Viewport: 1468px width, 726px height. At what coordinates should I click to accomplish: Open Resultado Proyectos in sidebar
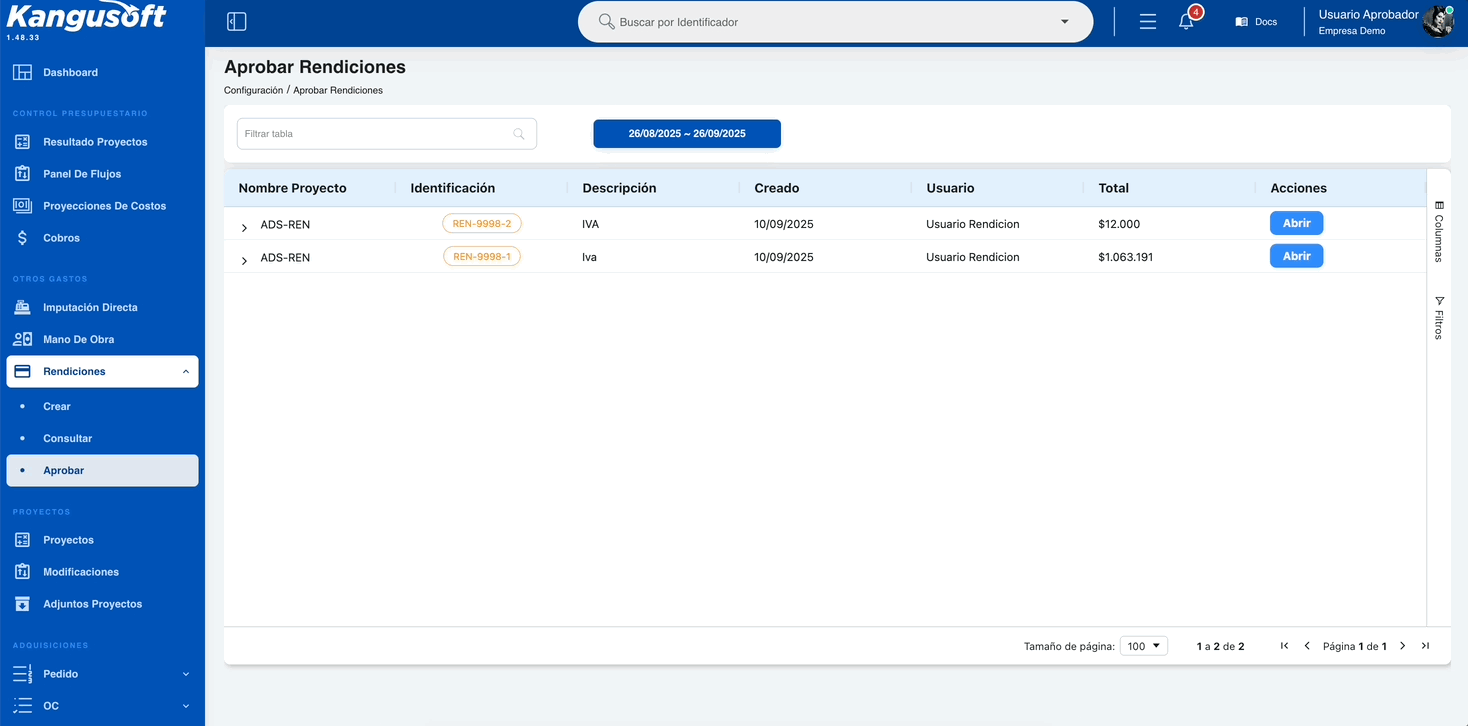click(x=95, y=142)
